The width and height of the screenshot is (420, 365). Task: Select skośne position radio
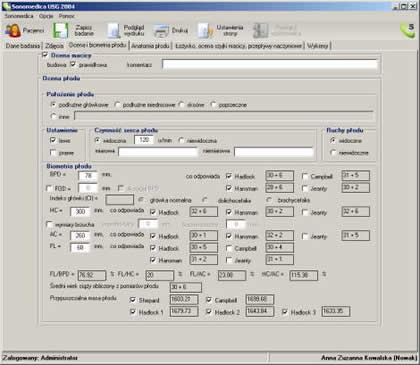coord(182,105)
